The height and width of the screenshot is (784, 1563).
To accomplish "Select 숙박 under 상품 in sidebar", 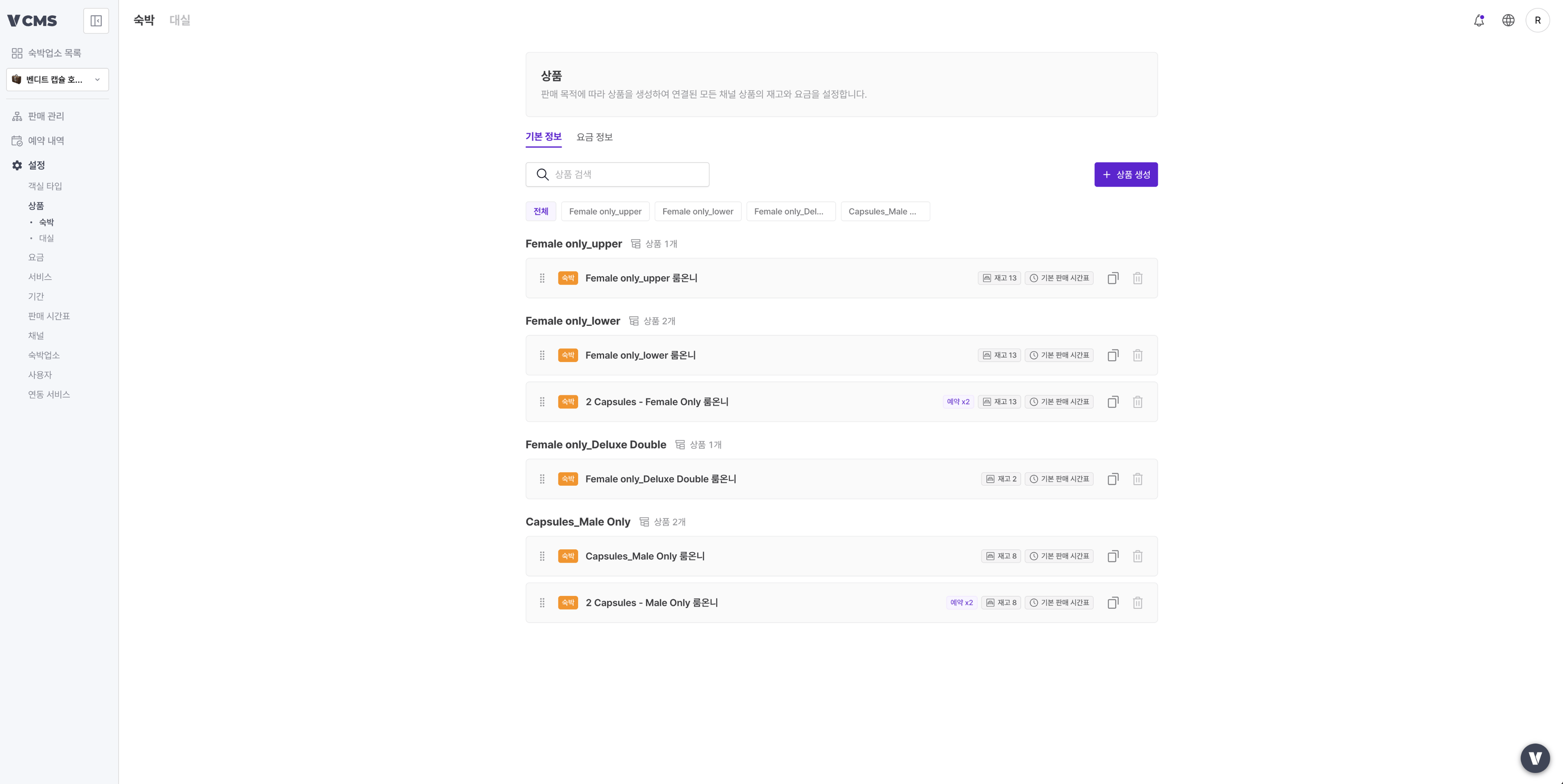I will click(x=47, y=222).
